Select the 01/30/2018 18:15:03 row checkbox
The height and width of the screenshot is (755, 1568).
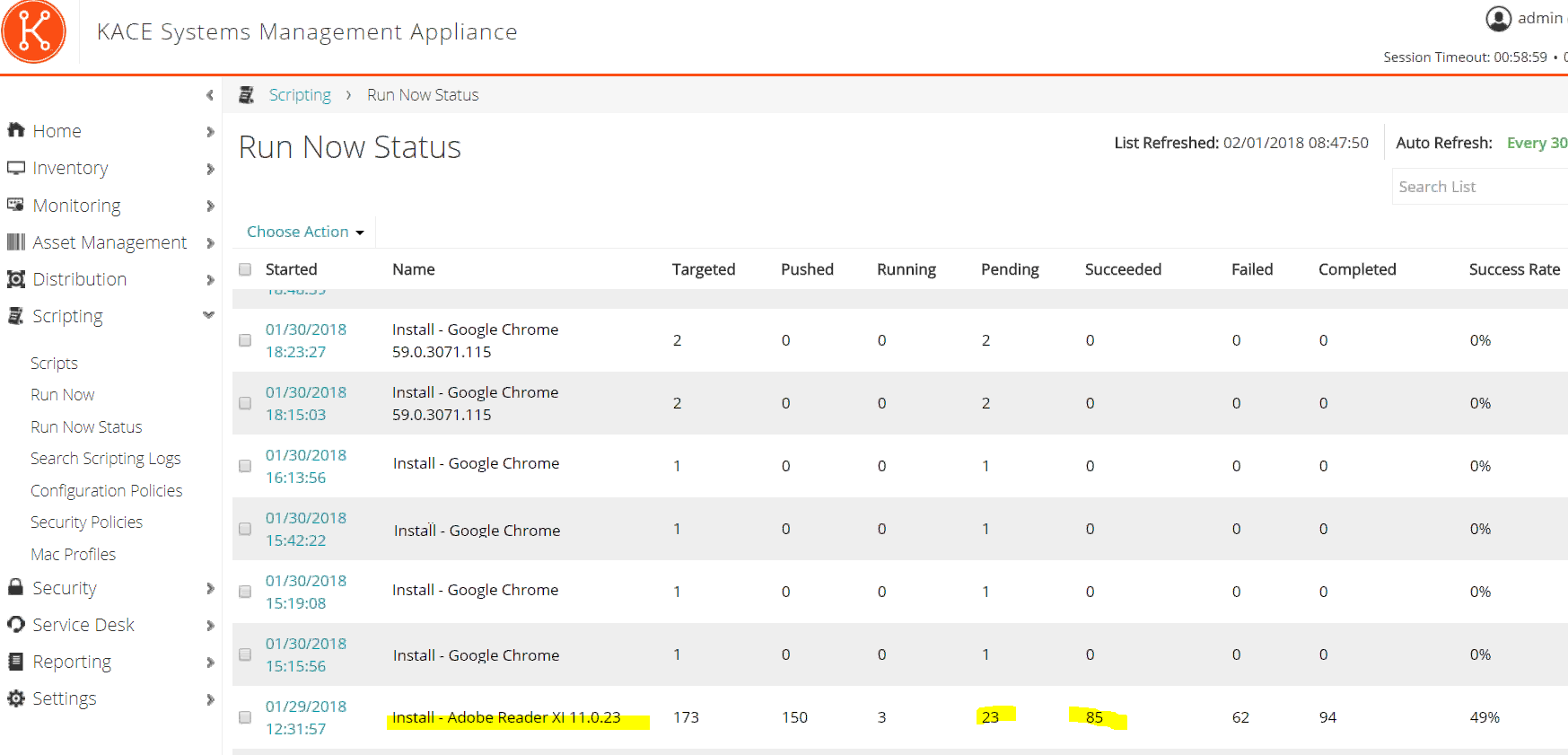[245, 403]
